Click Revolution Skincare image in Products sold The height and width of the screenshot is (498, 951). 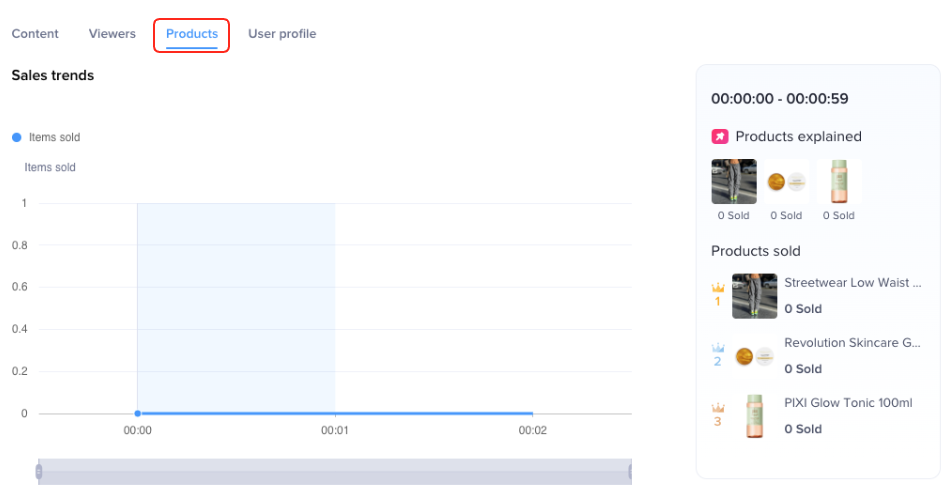[x=754, y=356]
